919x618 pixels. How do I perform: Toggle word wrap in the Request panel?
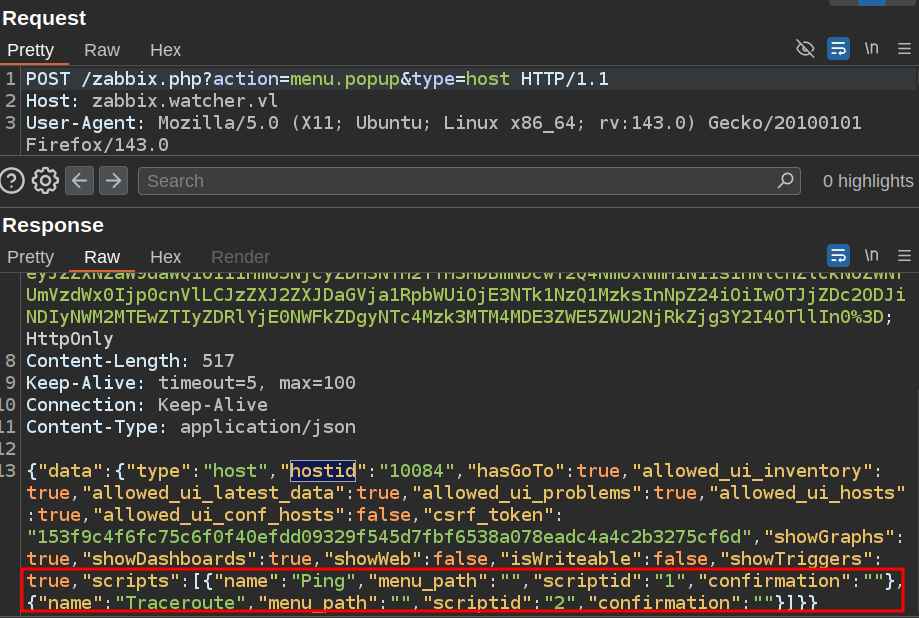[x=838, y=48]
